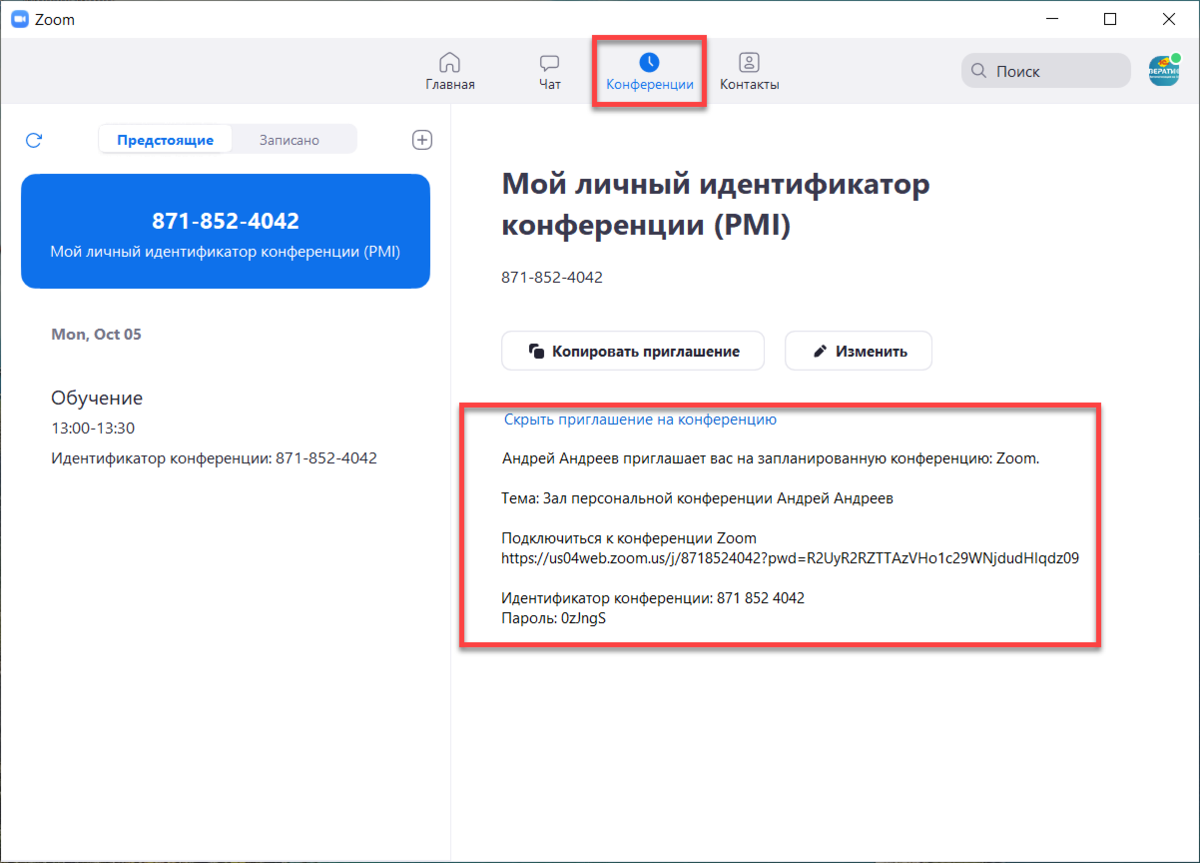The width and height of the screenshot is (1200, 863).
Task: Open the Контакты contacts icon
Action: [749, 62]
